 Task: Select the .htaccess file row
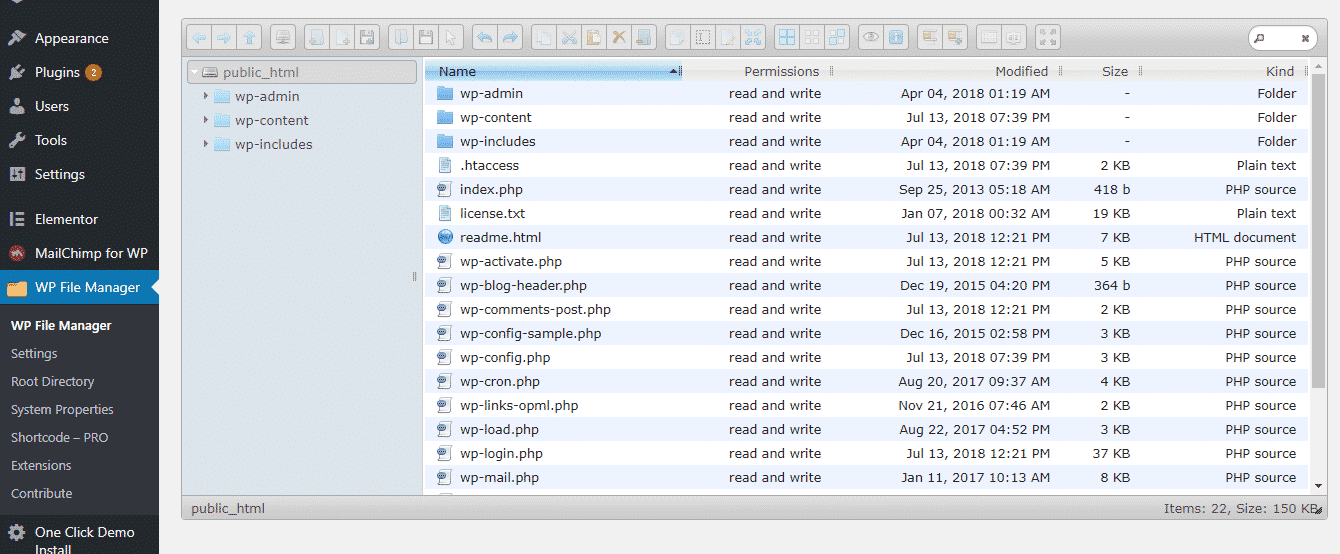pyautogui.click(x=867, y=165)
